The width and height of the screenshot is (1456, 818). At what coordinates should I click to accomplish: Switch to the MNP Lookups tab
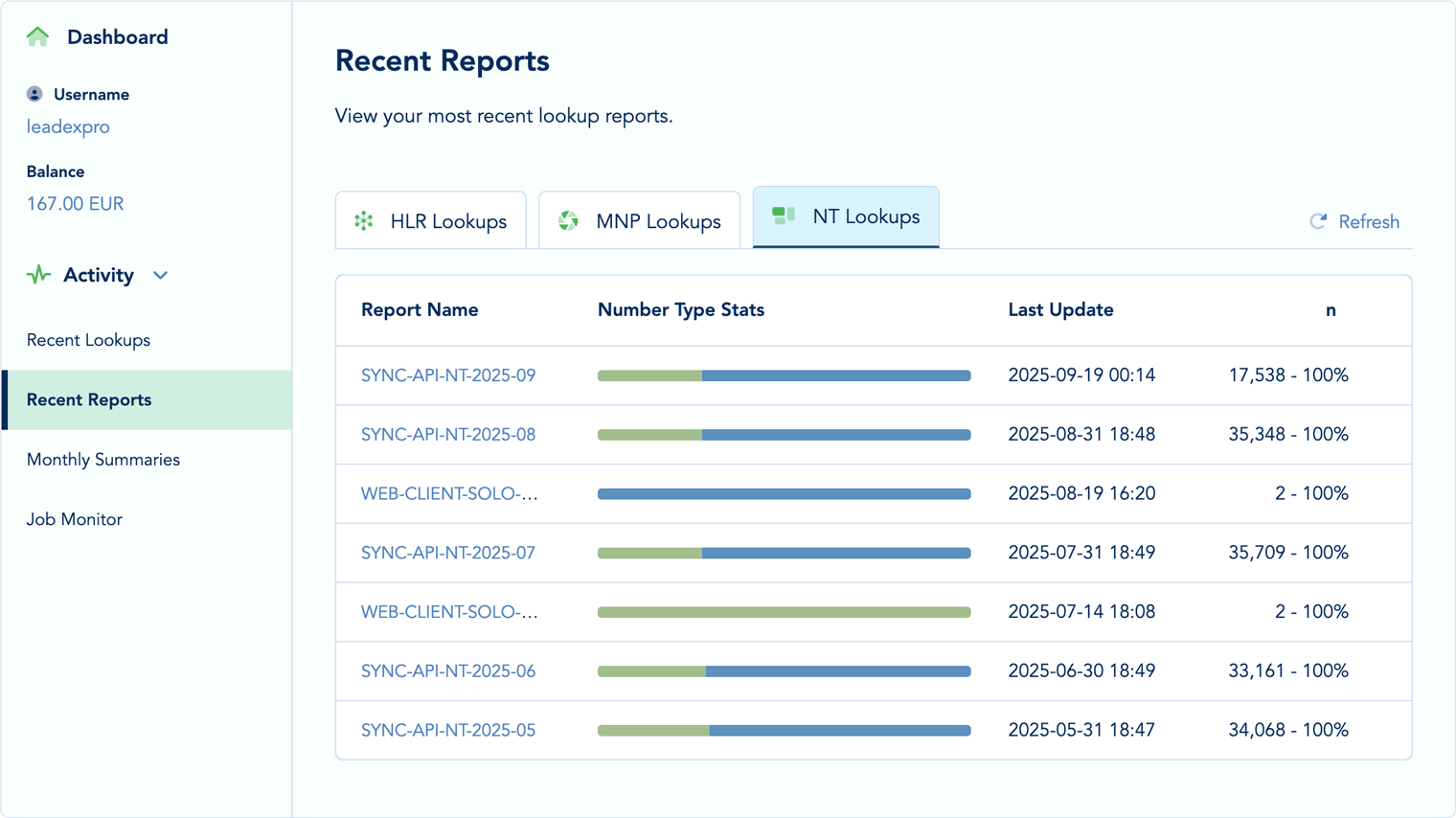click(x=639, y=220)
